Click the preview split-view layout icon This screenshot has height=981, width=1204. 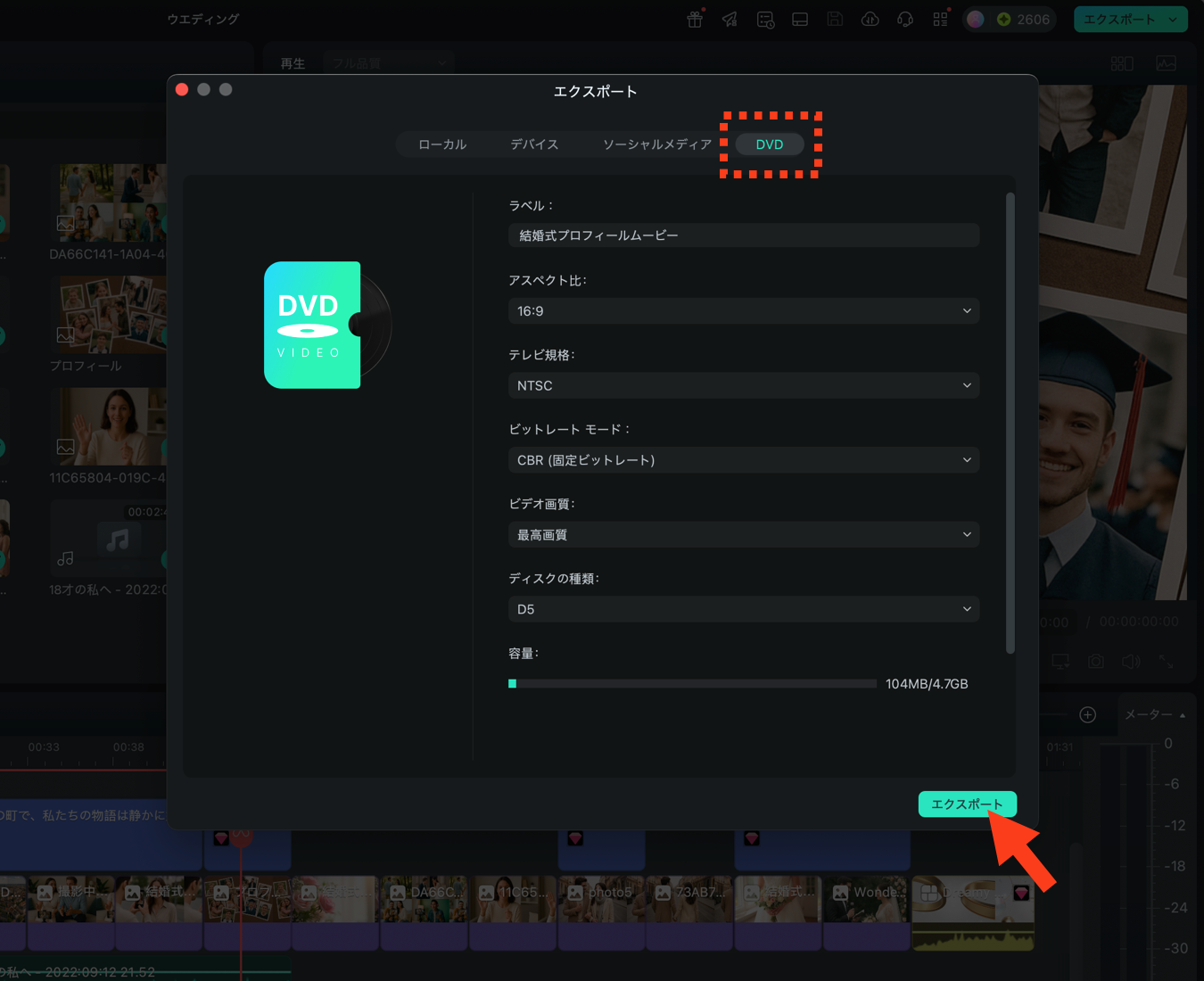click(1122, 63)
